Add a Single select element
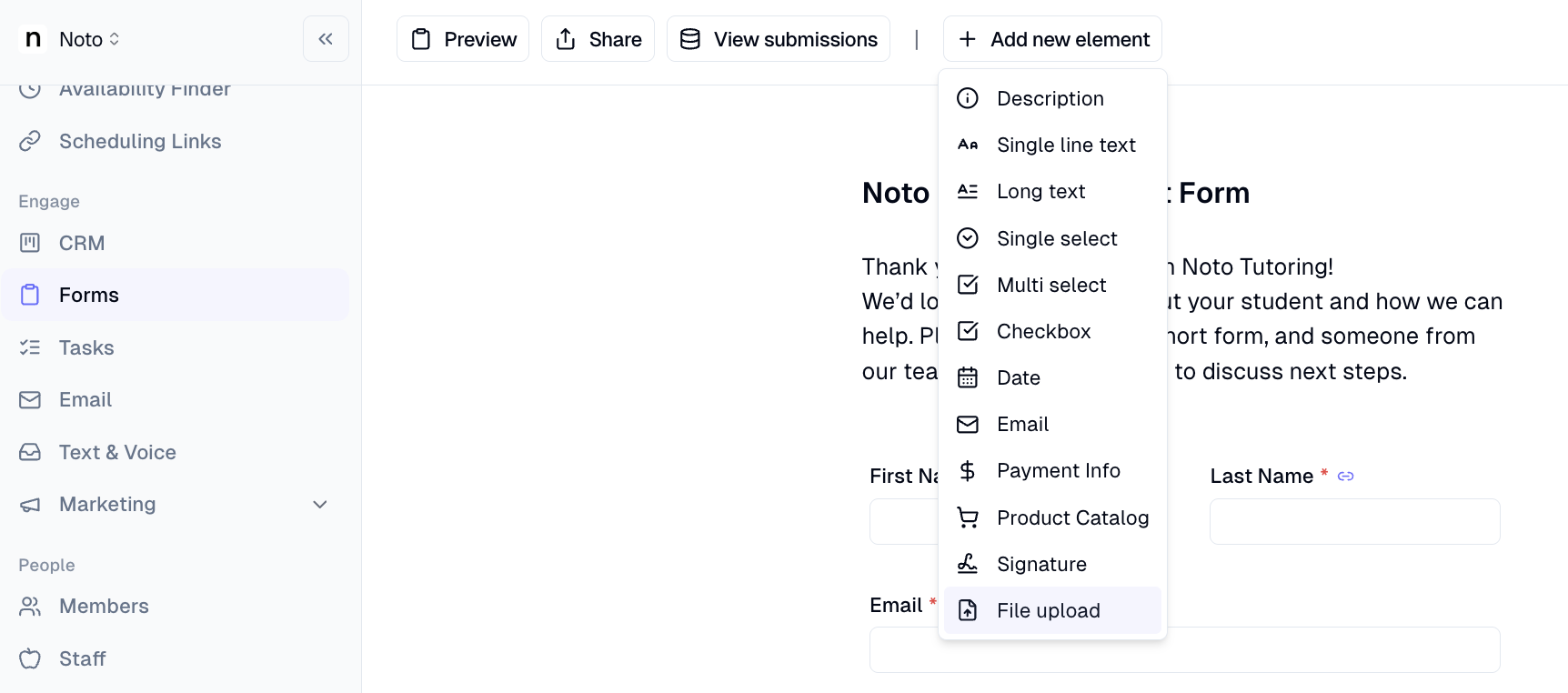Screen dimensions: 1568x693 click(1052, 238)
